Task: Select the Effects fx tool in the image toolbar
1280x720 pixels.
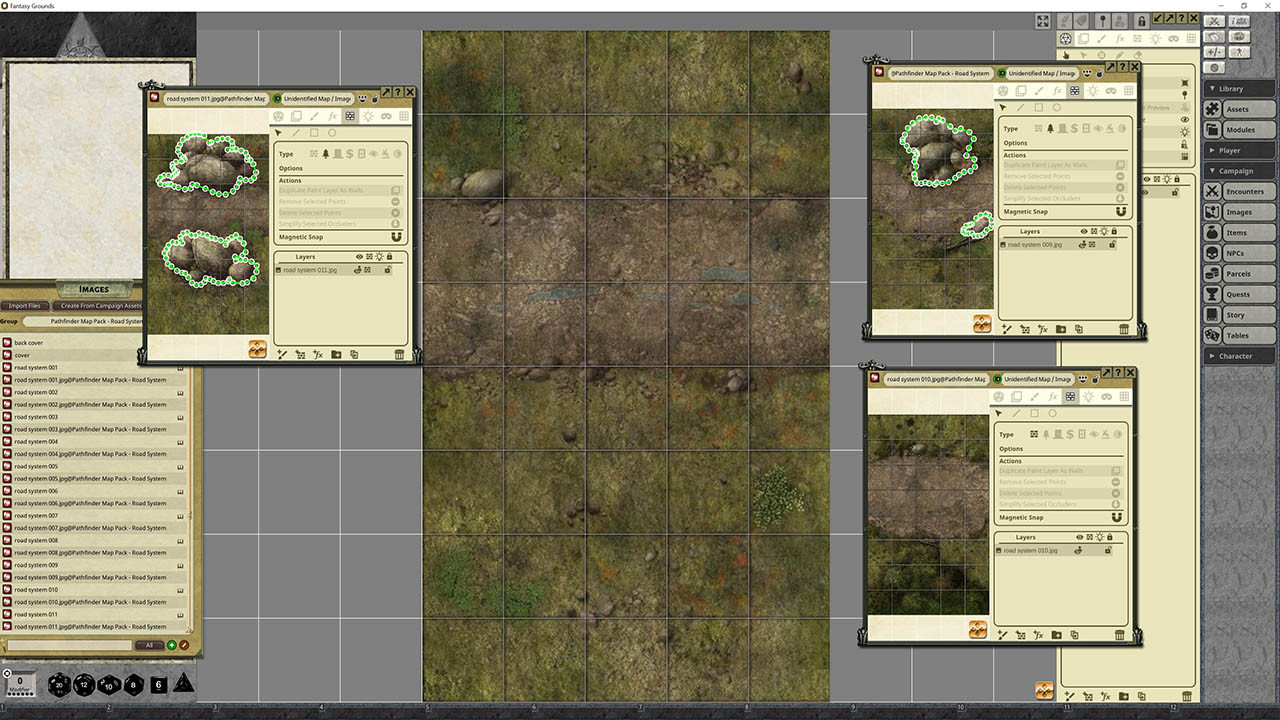Action: coord(331,116)
